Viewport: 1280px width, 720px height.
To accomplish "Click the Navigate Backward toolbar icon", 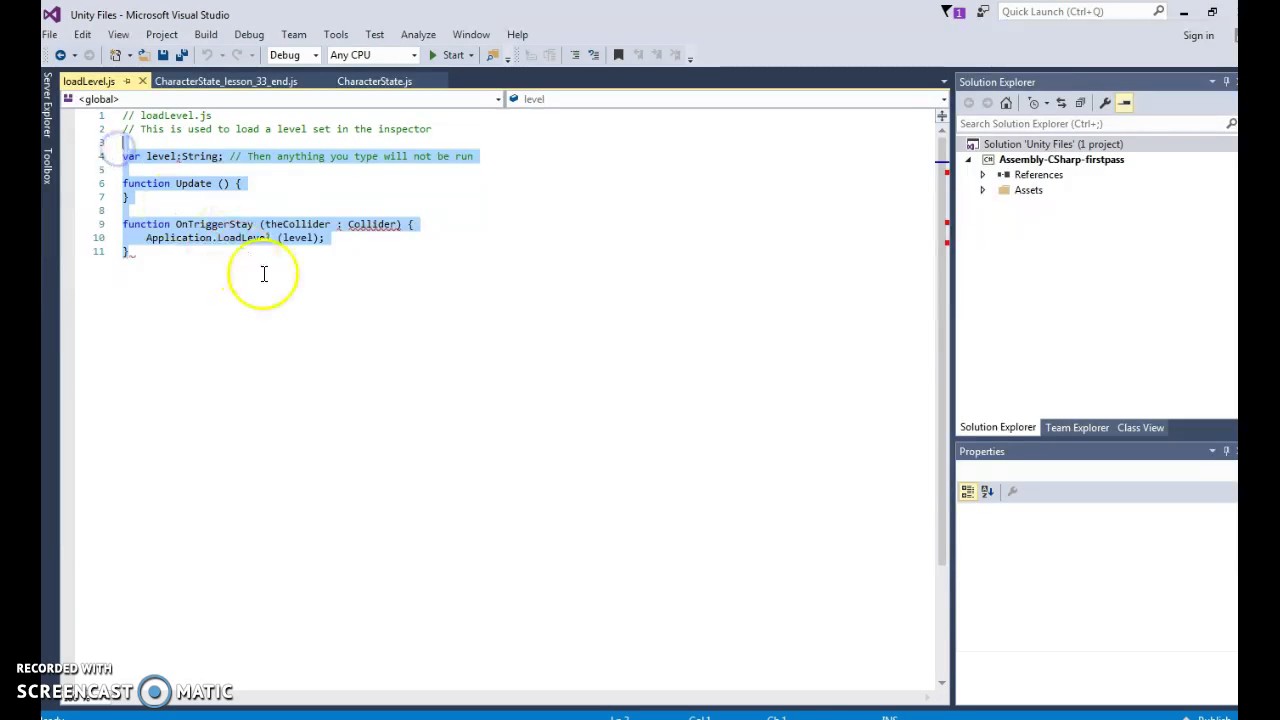I will pyautogui.click(x=60, y=55).
